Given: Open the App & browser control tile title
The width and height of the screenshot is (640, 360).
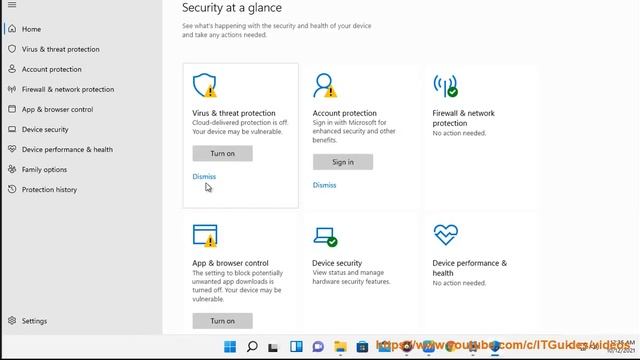Looking at the screenshot, I should tap(230, 263).
